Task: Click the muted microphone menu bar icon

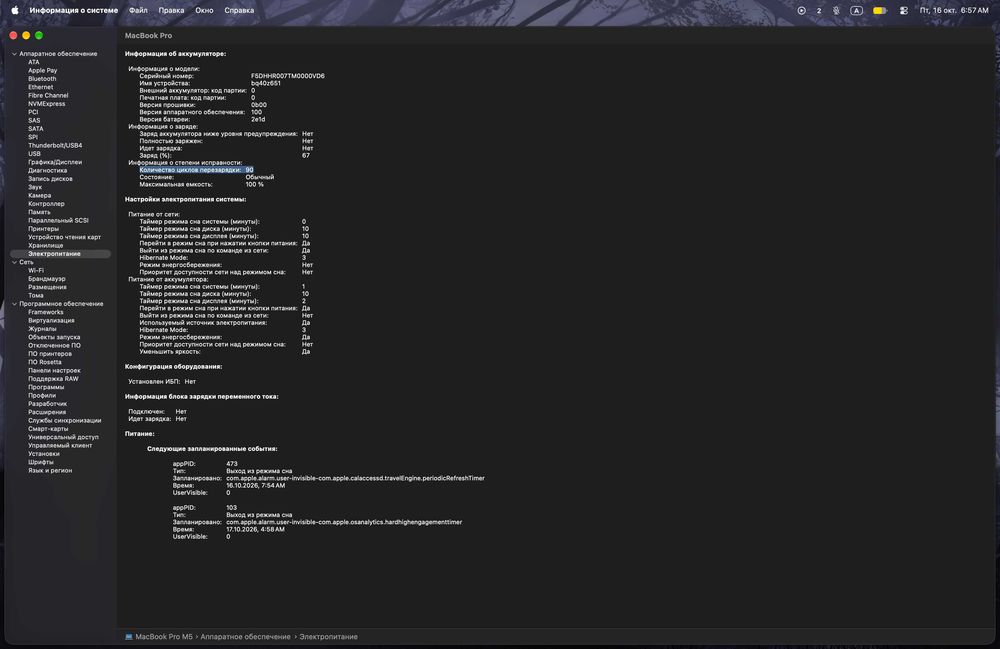Action: tap(836, 10)
